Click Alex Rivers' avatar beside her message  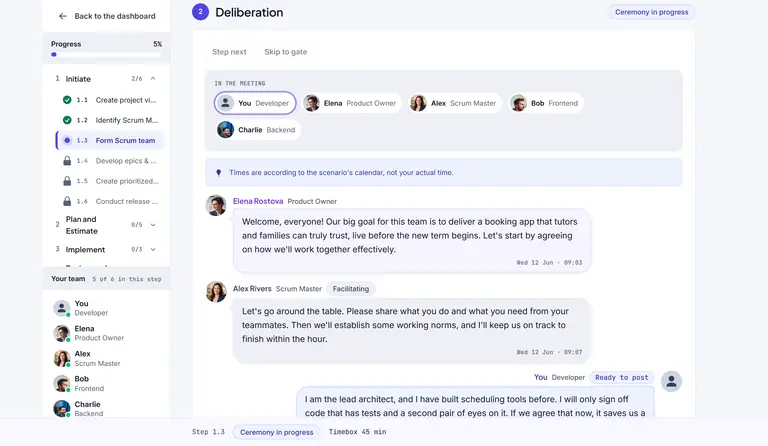[216, 292]
